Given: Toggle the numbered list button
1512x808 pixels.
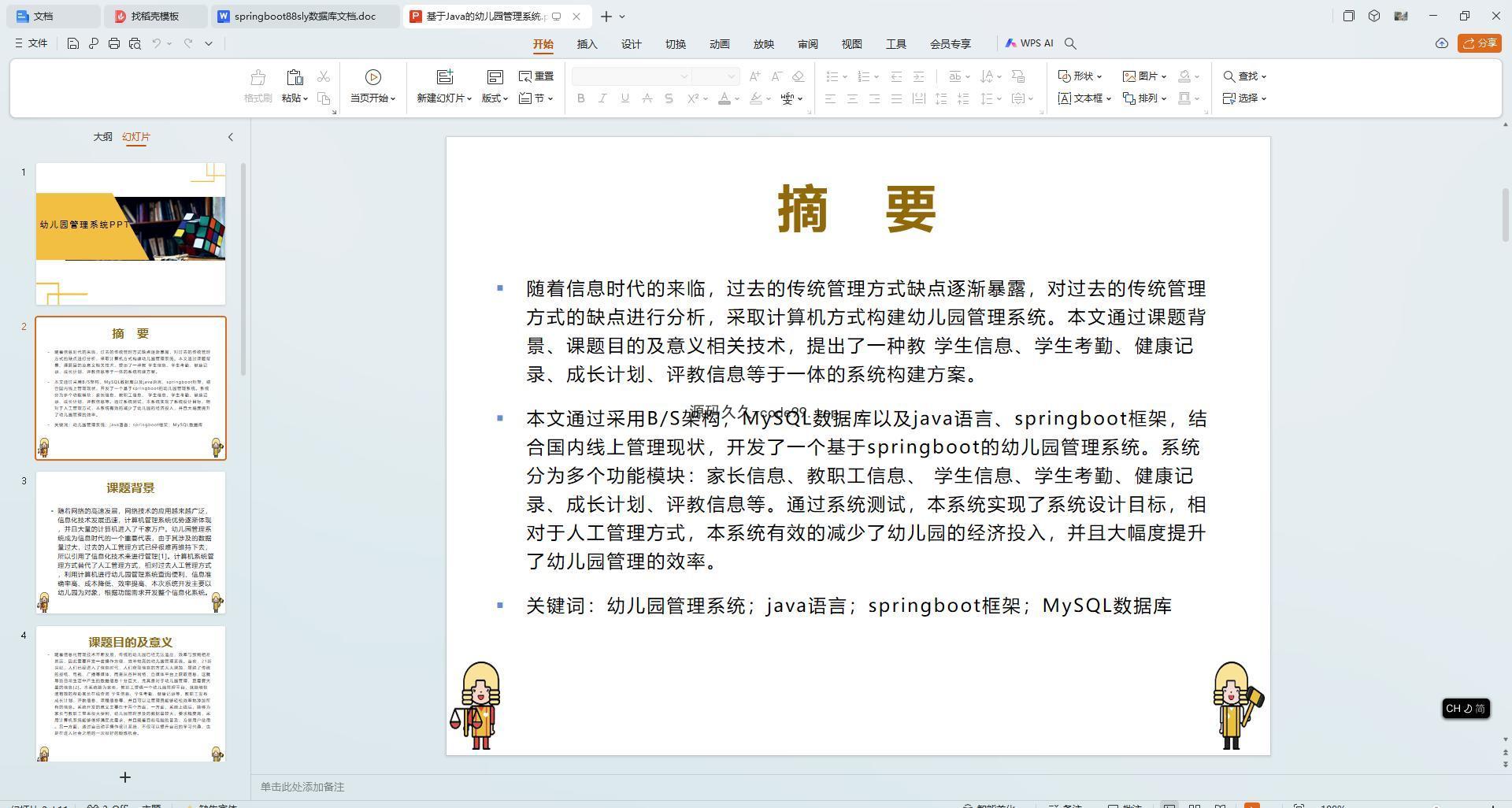Looking at the screenshot, I should click(864, 76).
